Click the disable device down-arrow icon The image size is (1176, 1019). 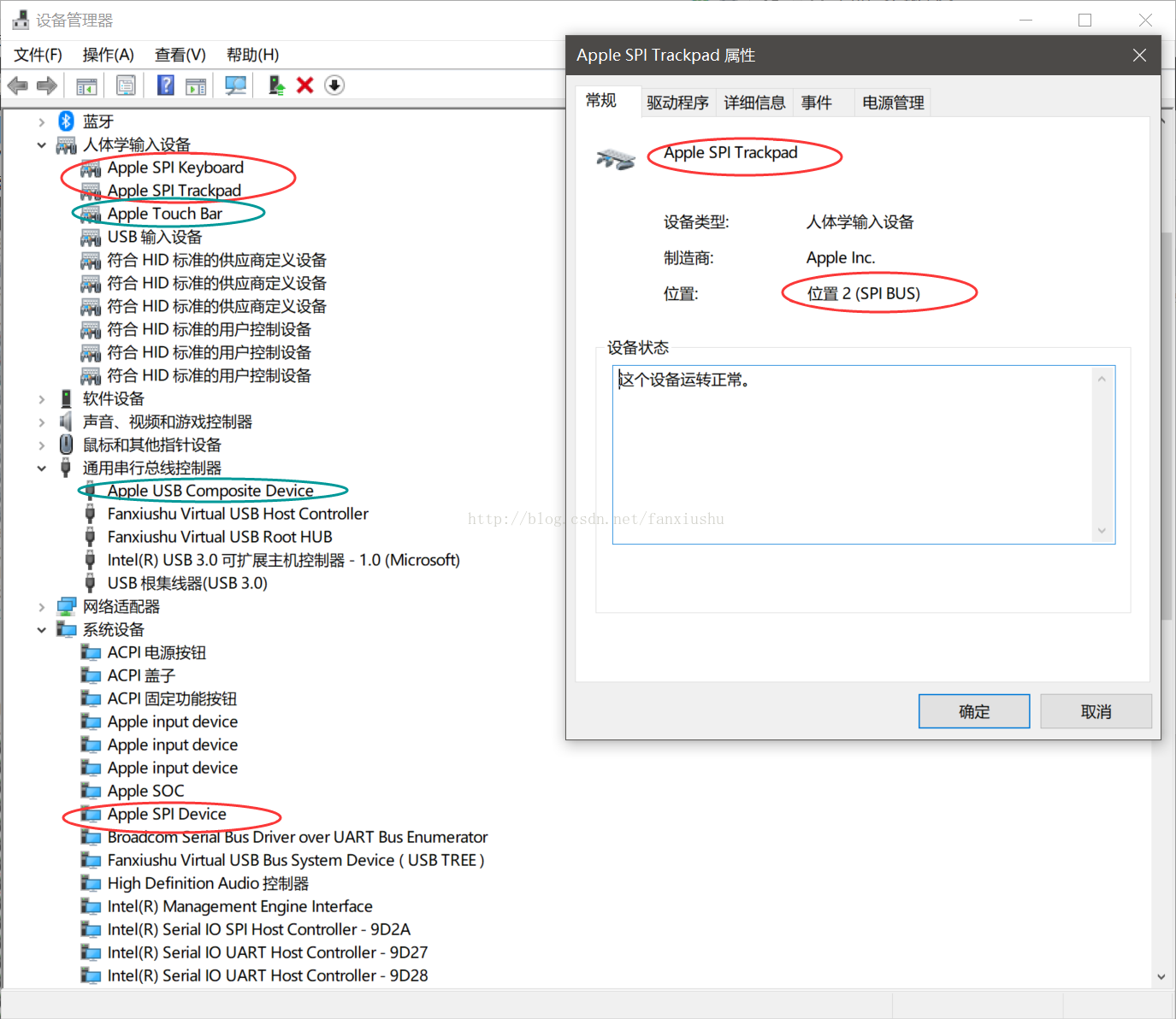[x=334, y=85]
